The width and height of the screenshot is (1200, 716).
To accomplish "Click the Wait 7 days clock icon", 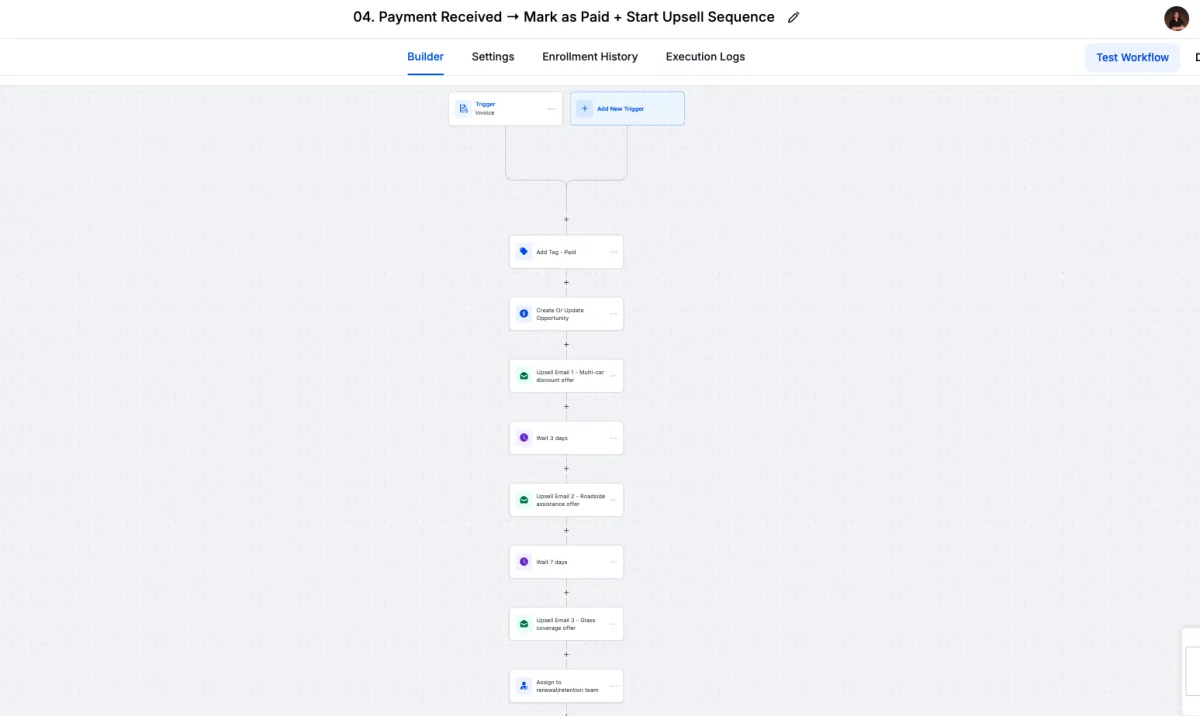I will pos(523,562).
